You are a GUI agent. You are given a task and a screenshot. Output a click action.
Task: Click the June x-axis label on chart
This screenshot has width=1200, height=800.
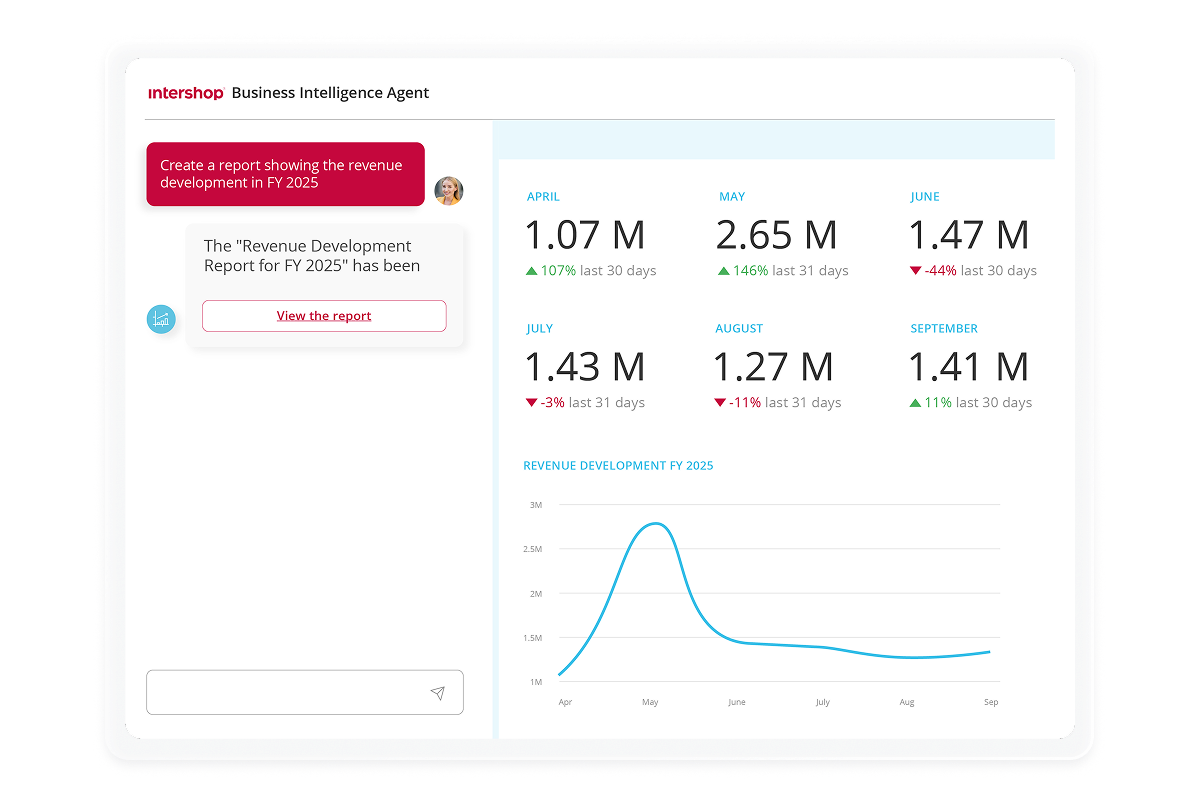(737, 703)
